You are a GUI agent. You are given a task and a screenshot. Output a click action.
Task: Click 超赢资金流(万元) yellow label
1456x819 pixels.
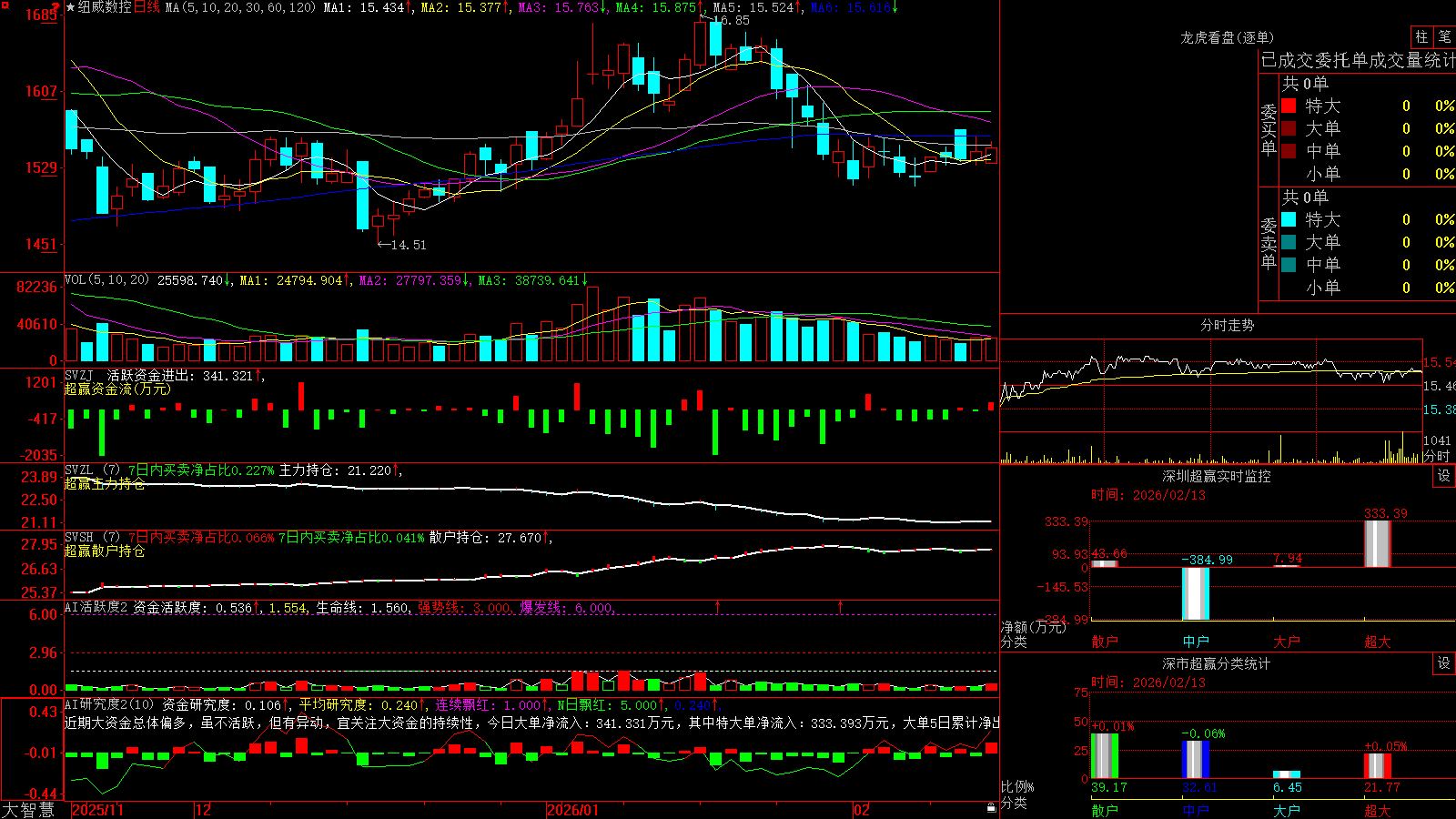tap(117, 389)
